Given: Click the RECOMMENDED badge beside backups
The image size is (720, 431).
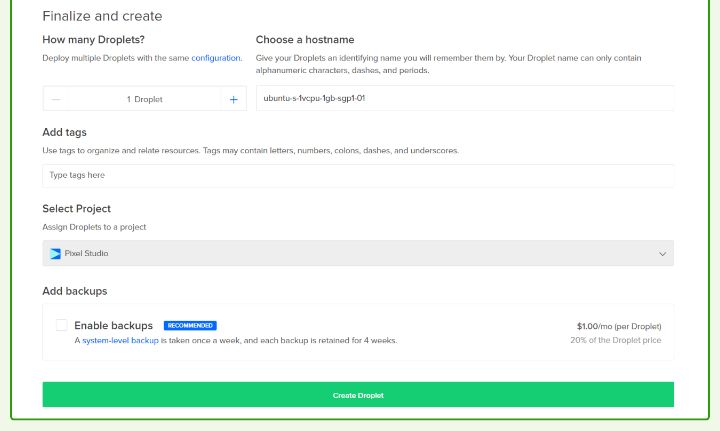Looking at the screenshot, I should click(x=190, y=326).
